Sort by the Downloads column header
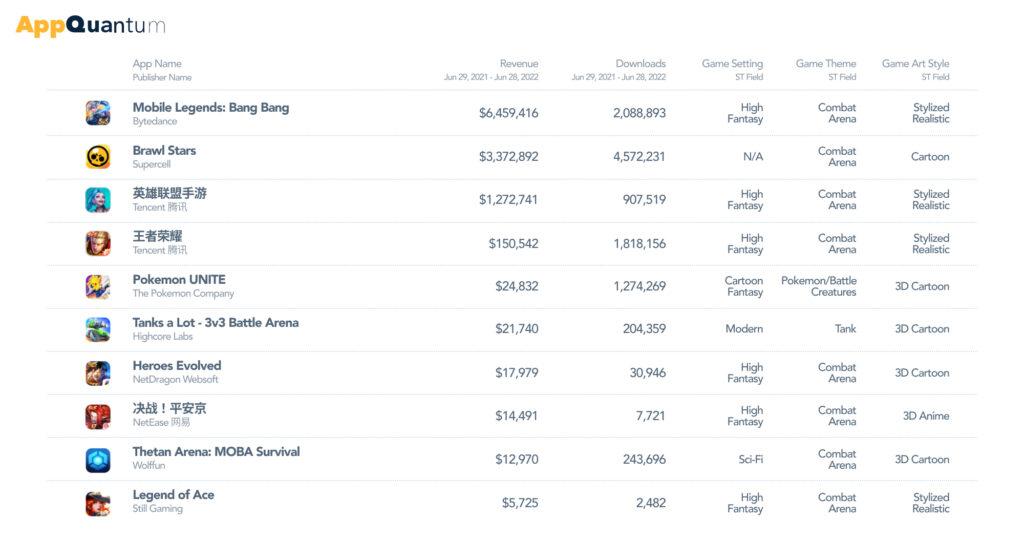The image size is (1024, 540). [x=641, y=63]
